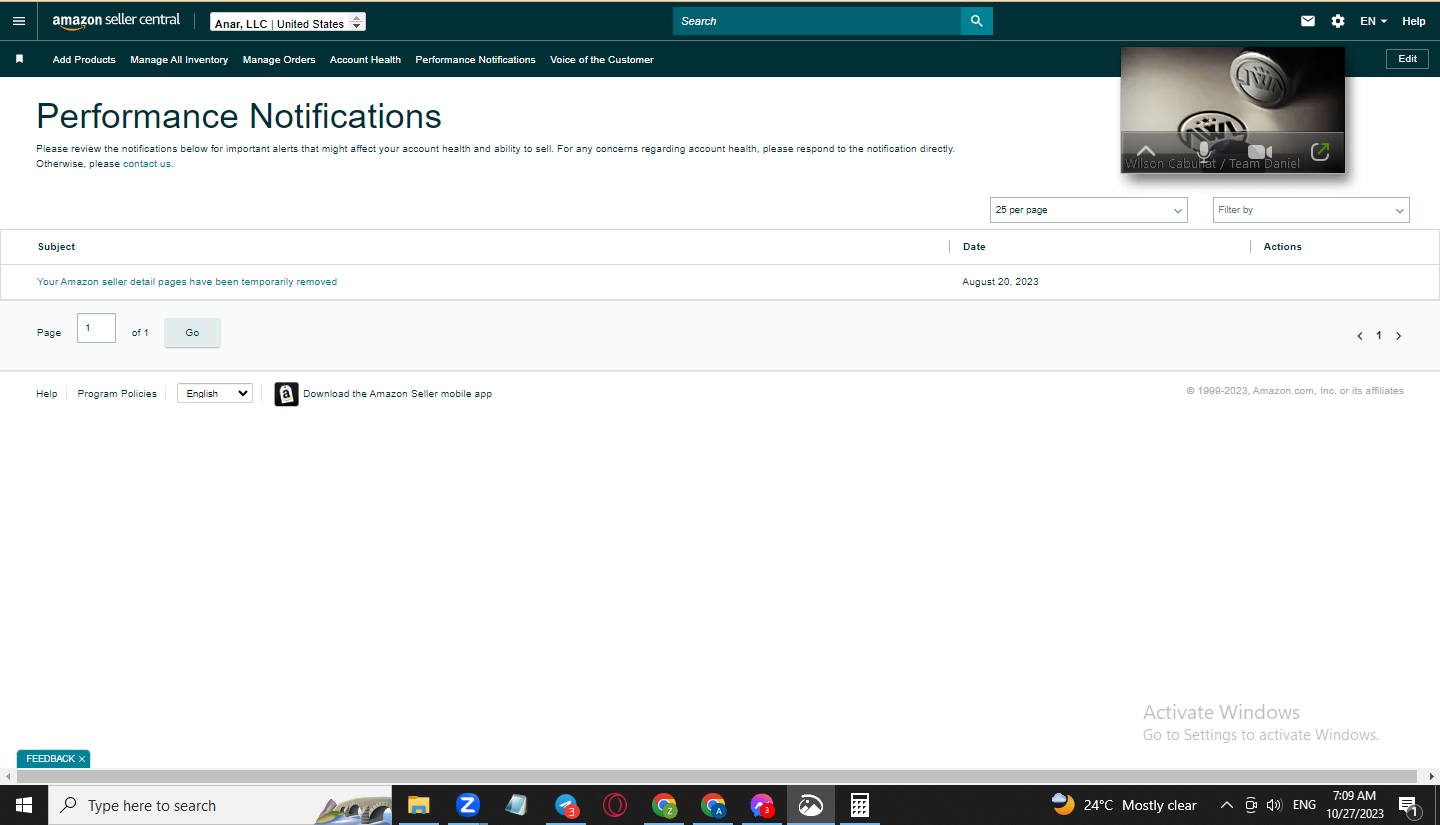Open the Windows notification center
The image size is (1440, 825).
click(x=1409, y=806)
